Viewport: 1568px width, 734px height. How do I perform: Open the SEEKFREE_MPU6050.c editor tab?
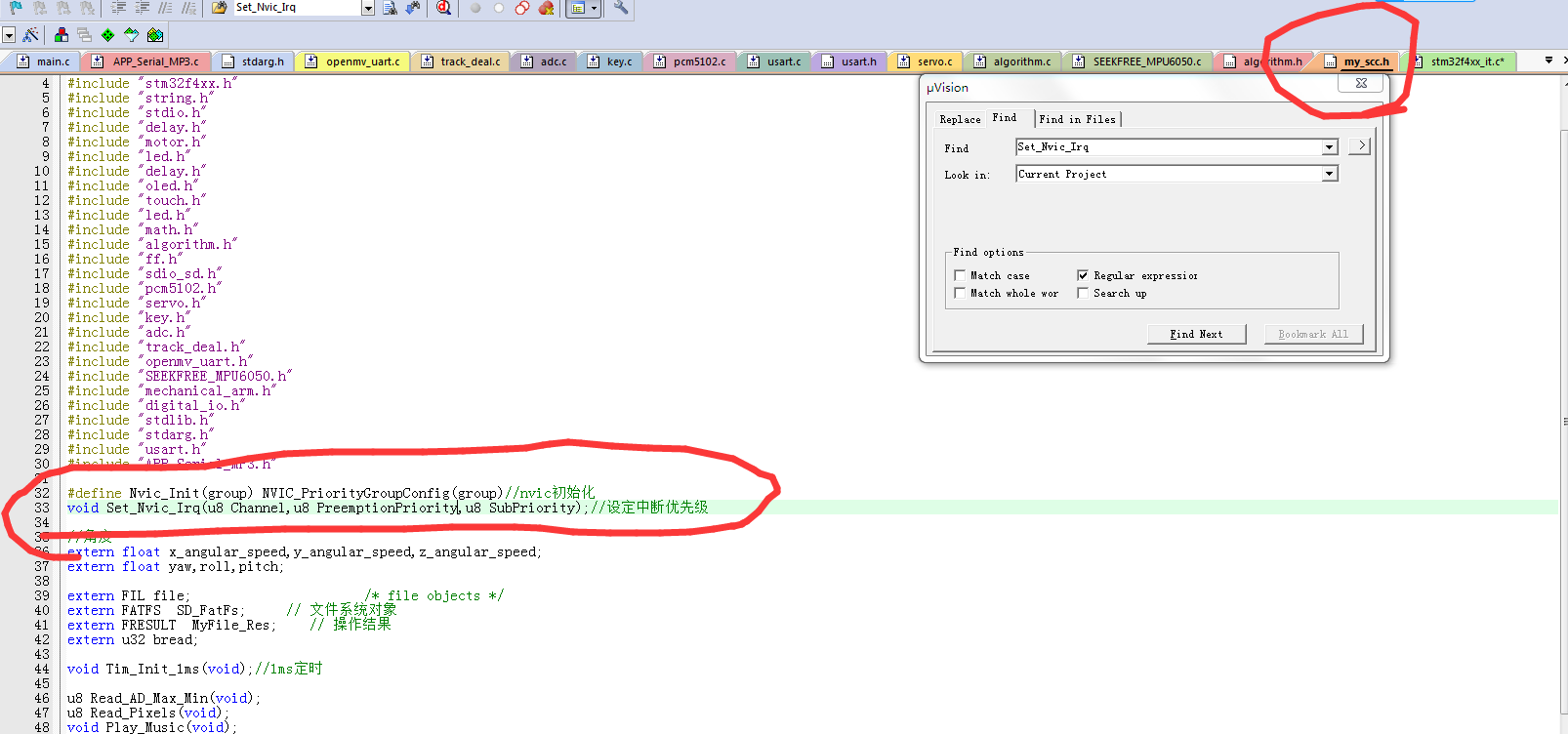tap(1137, 61)
